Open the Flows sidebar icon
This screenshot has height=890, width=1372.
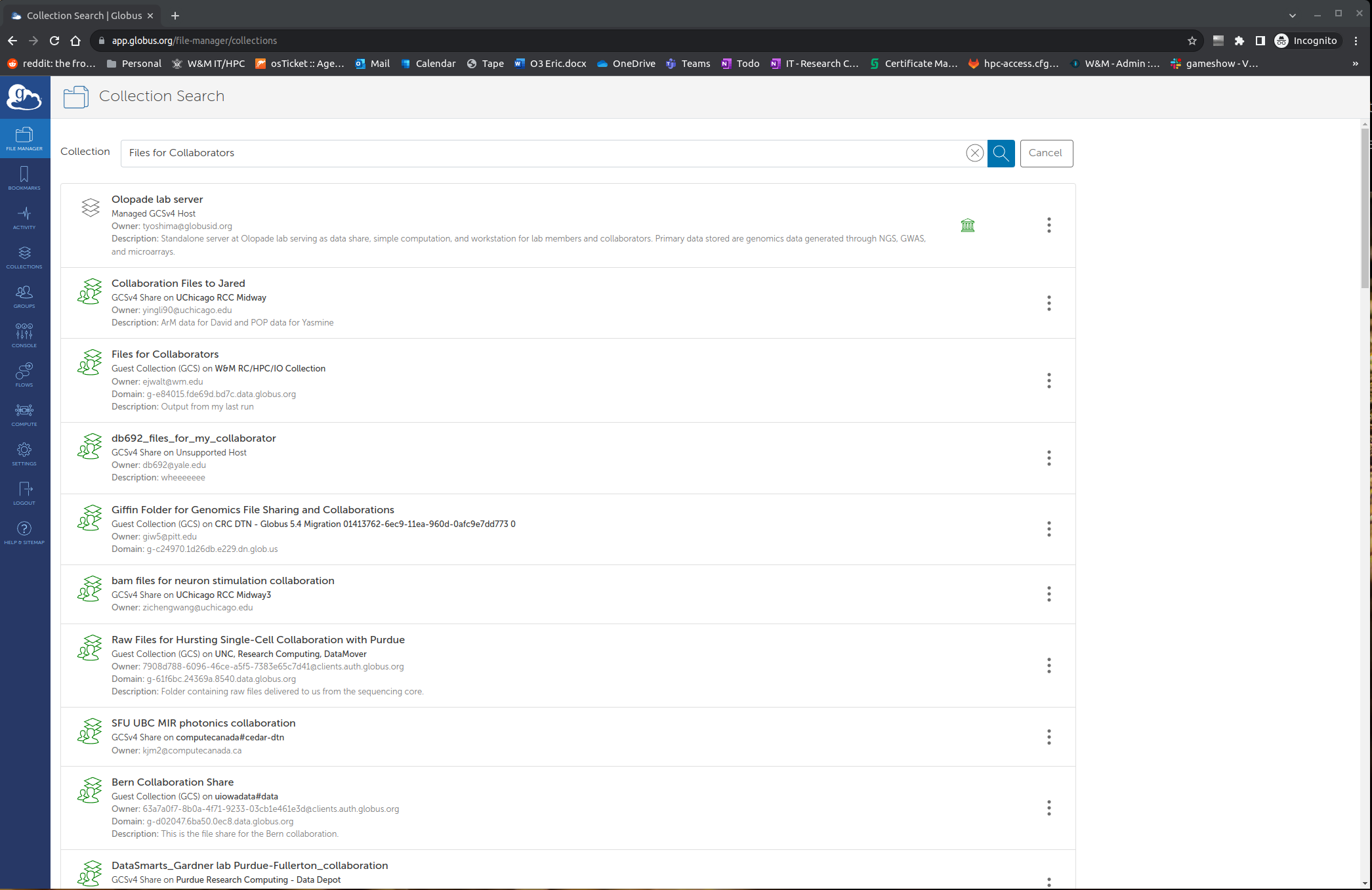pos(24,375)
